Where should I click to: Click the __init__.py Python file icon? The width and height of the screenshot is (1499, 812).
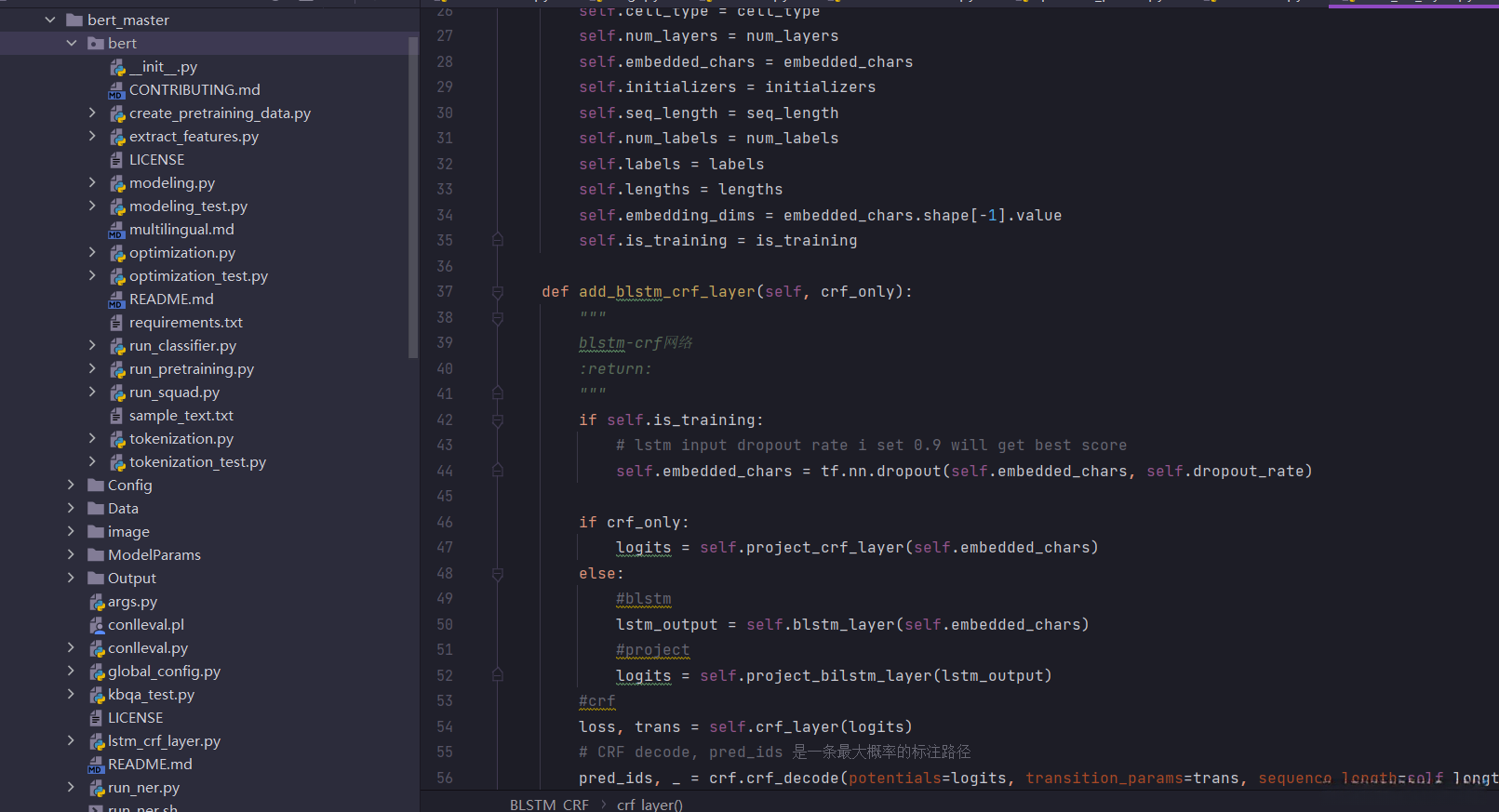click(x=117, y=67)
